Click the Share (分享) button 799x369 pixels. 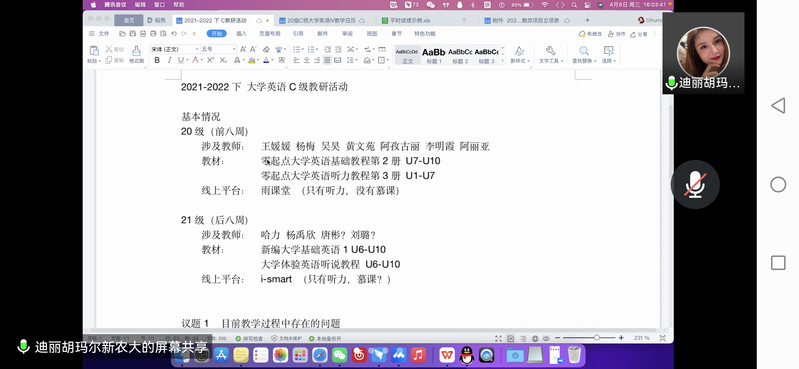[639, 34]
